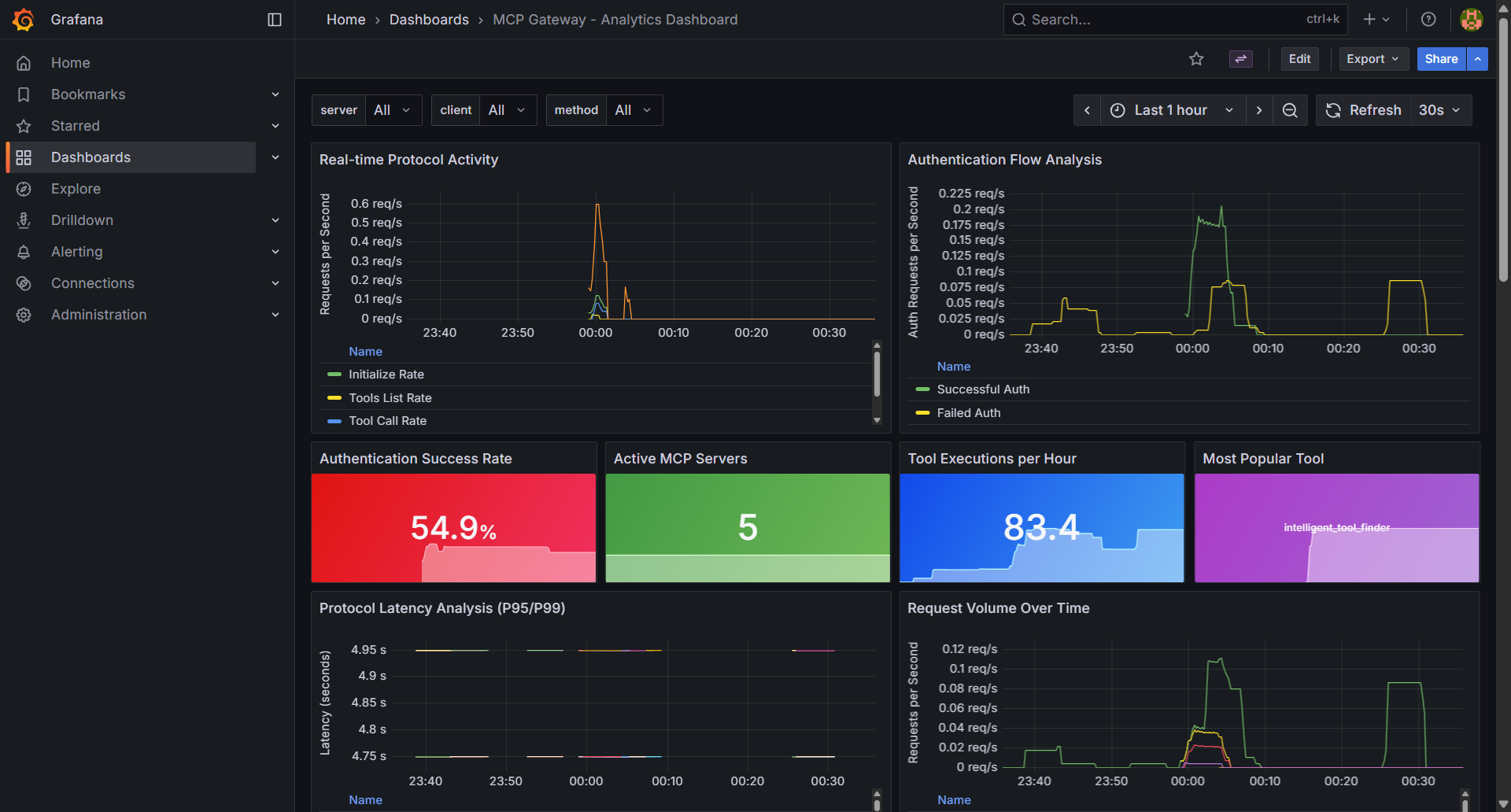Collapse the navigation sidebar
This screenshot has width=1511, height=812.
pos(273,19)
